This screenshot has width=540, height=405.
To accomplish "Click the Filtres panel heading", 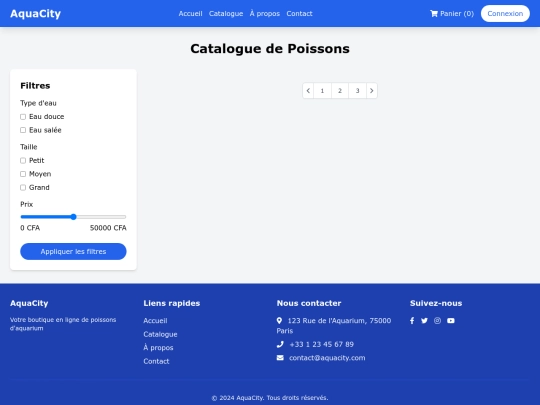I will point(35,85).
